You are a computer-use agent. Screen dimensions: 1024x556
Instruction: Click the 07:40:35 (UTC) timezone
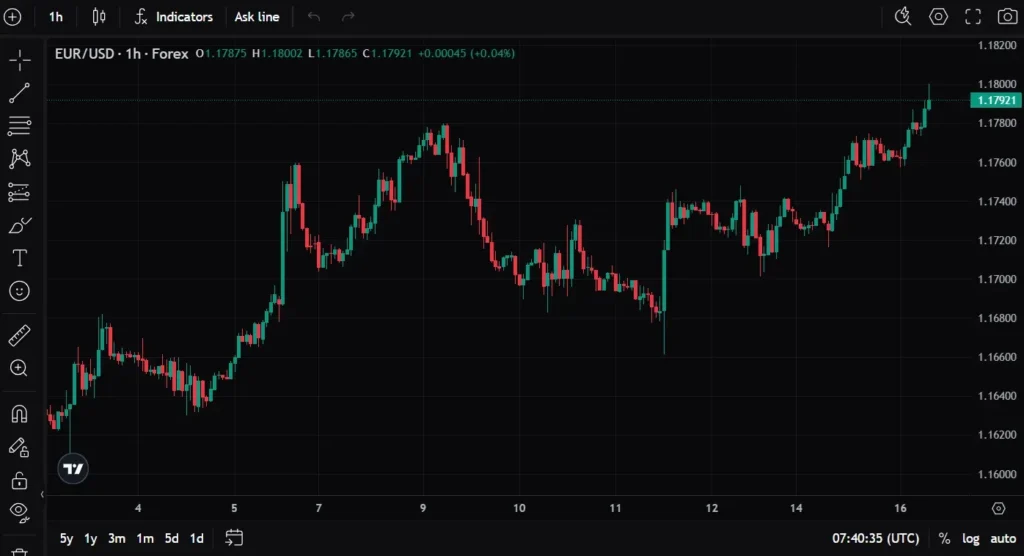(875, 539)
